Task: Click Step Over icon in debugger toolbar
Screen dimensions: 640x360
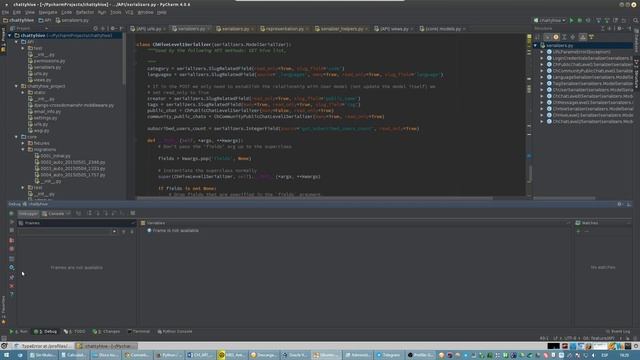Action: click(89, 213)
